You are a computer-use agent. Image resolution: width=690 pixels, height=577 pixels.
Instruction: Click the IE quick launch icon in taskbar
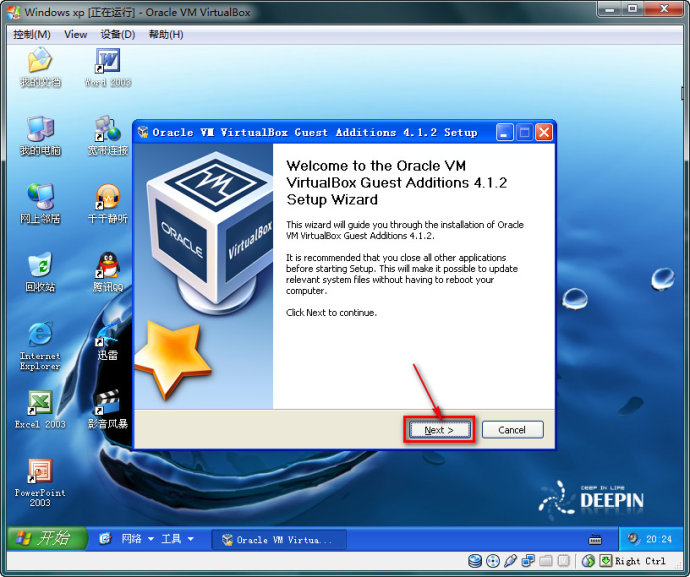105,538
